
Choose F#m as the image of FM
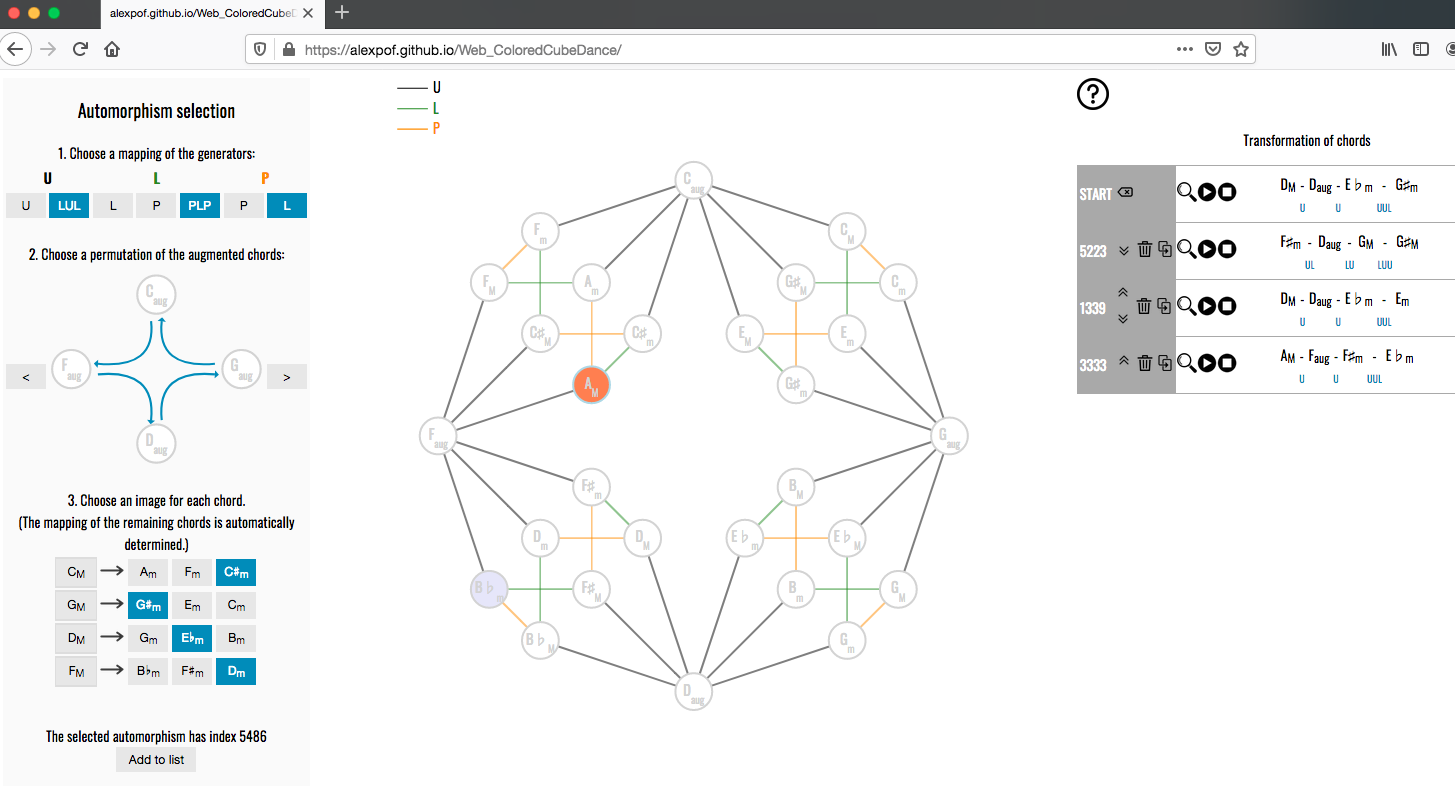pos(192,671)
